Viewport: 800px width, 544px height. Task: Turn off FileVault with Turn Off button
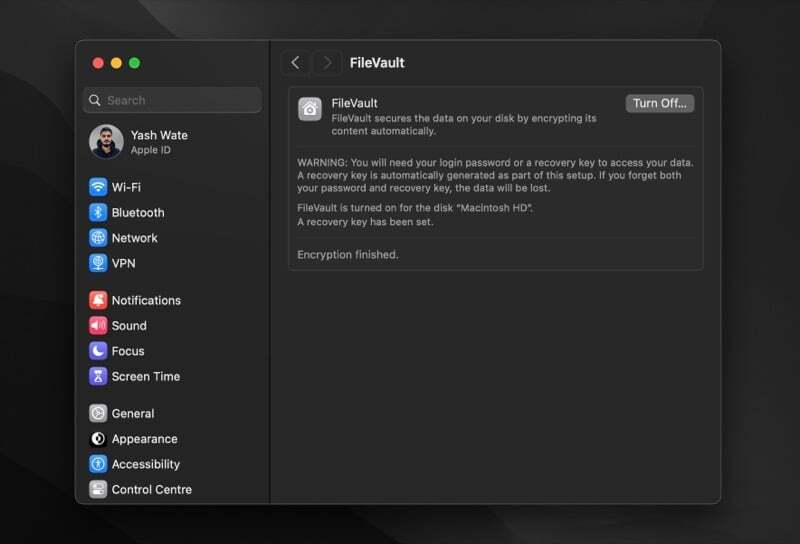coord(660,104)
